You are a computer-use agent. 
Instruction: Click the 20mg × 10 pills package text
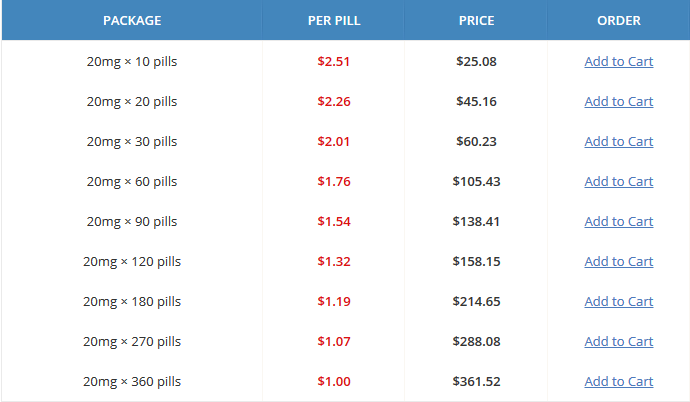[132, 62]
